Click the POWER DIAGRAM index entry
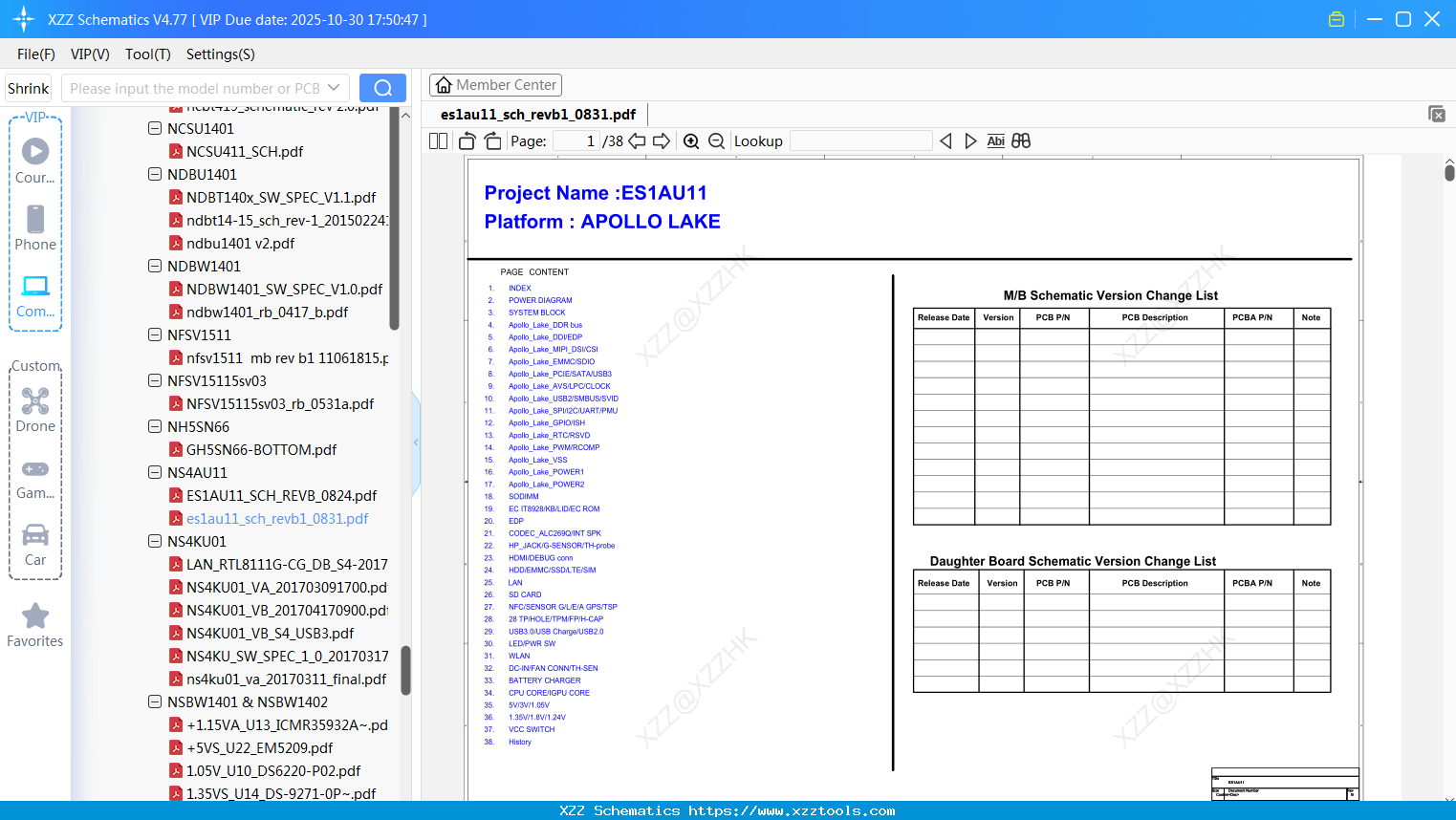Image resolution: width=1456 pixels, height=820 pixels. point(540,300)
